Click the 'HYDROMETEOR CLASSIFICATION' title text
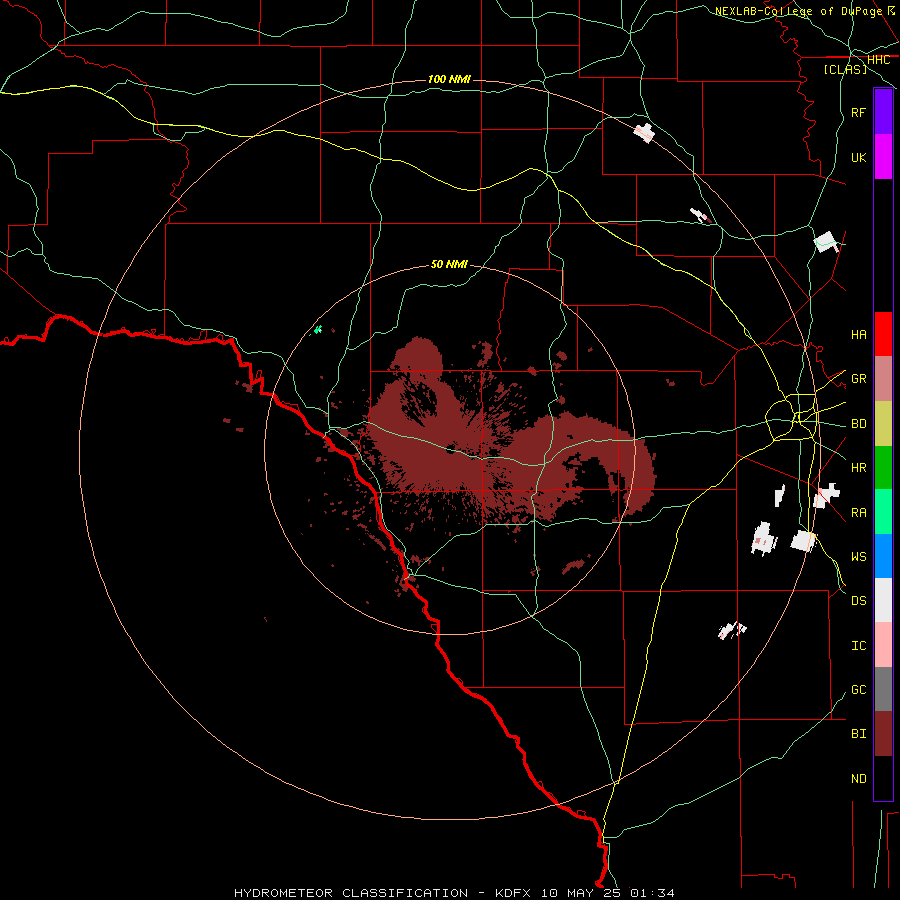900x900 pixels. click(x=351, y=893)
